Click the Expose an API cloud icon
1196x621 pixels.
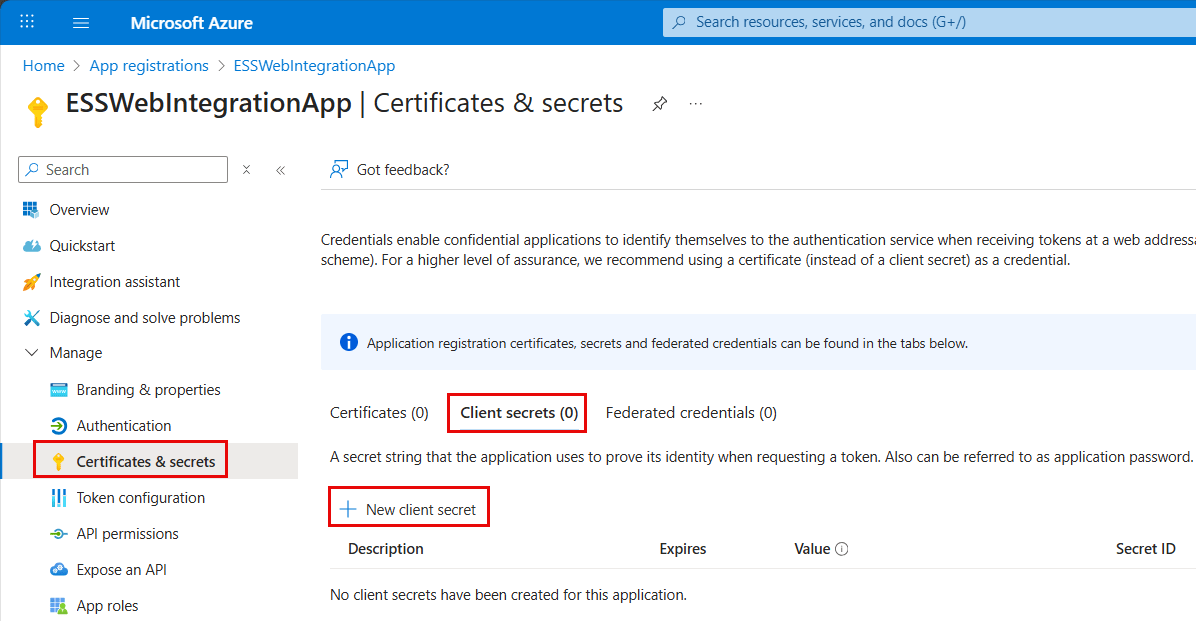[x=59, y=569]
